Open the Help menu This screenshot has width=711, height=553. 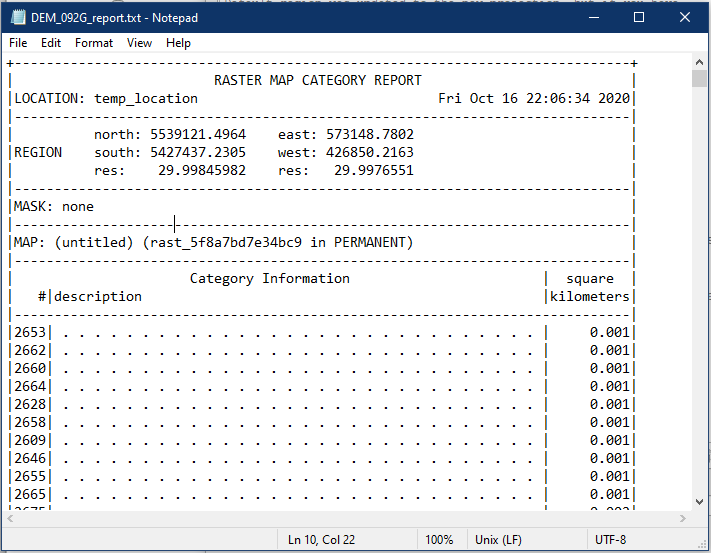[x=179, y=43]
